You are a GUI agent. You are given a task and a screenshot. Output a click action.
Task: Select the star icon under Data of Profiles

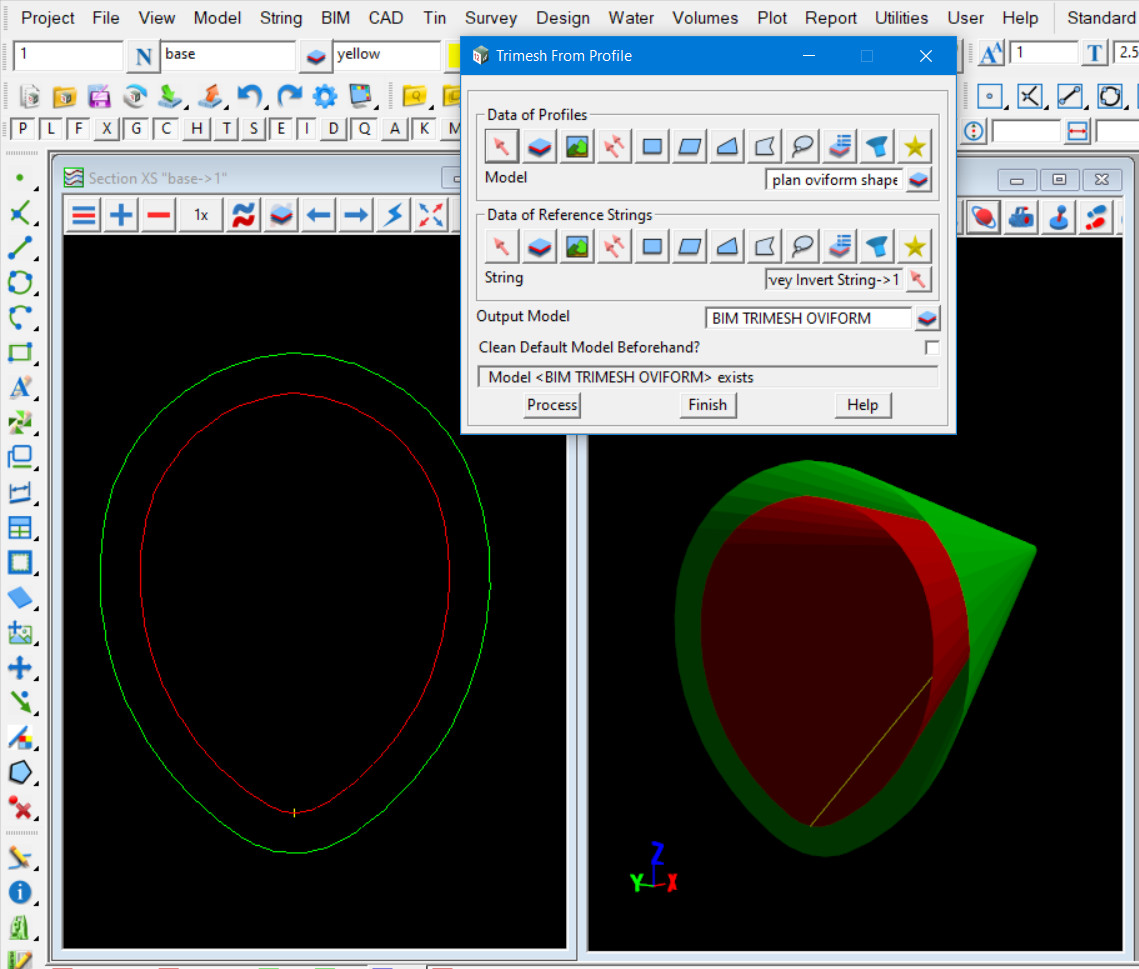click(x=913, y=147)
